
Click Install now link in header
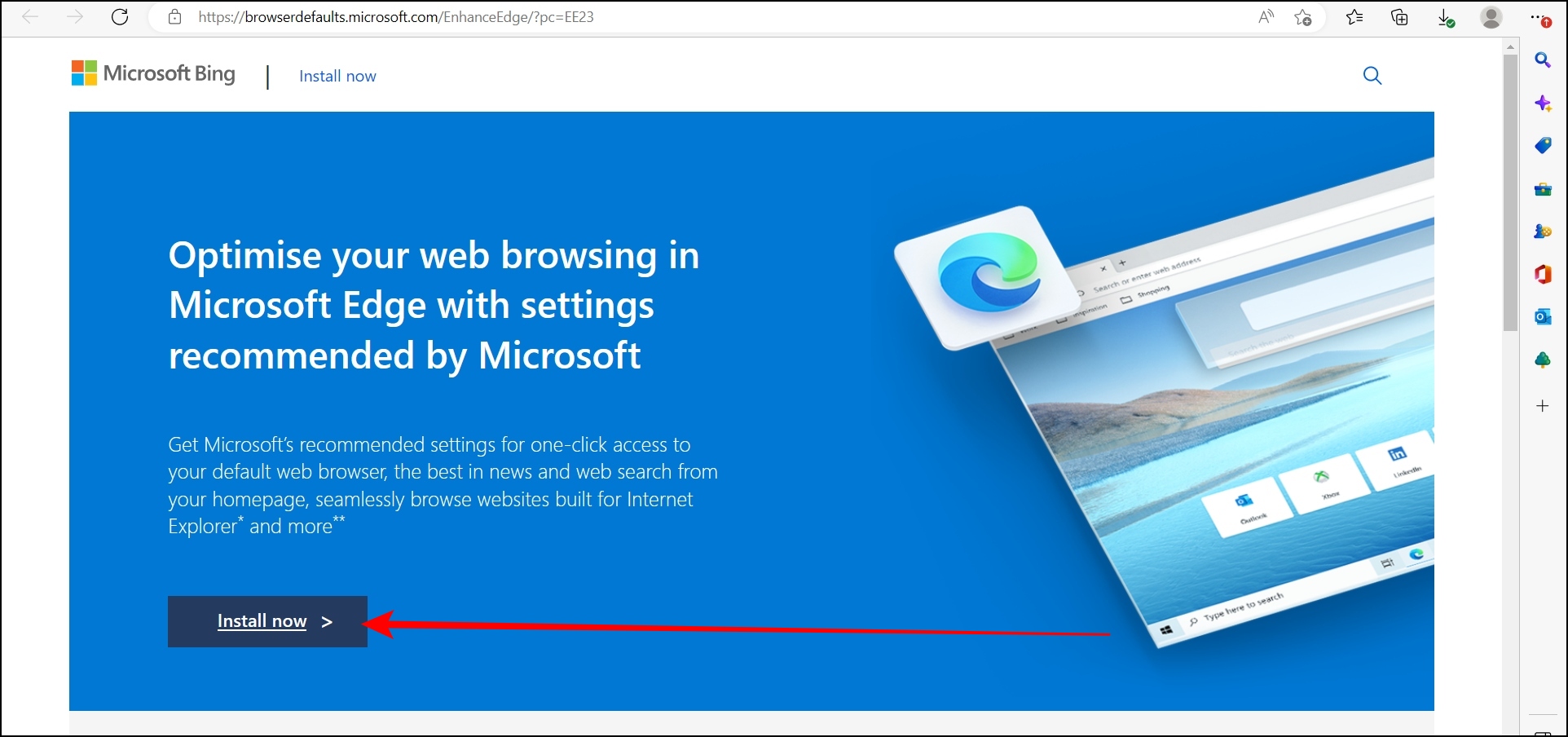point(337,76)
